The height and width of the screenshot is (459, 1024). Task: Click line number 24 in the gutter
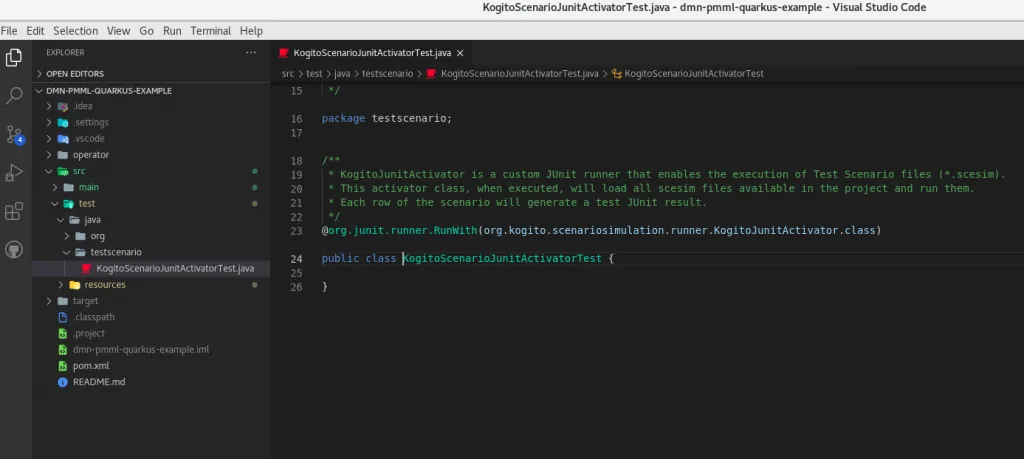click(x=296, y=259)
